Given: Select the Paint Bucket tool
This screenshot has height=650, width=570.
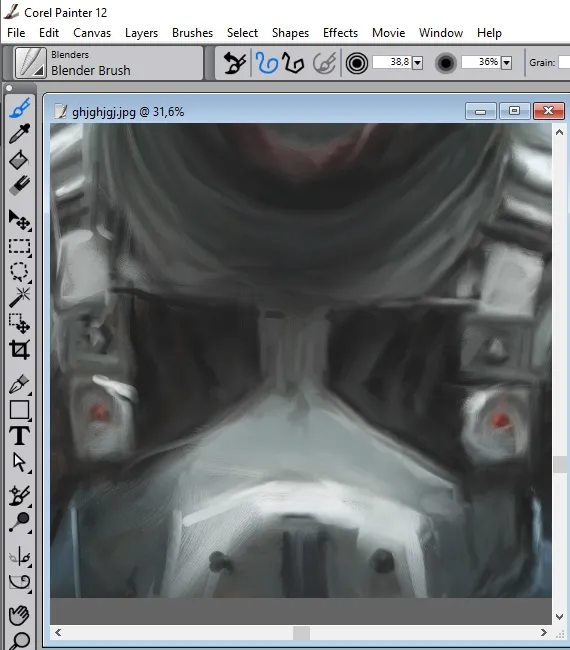Looking at the screenshot, I should pyautogui.click(x=19, y=160).
